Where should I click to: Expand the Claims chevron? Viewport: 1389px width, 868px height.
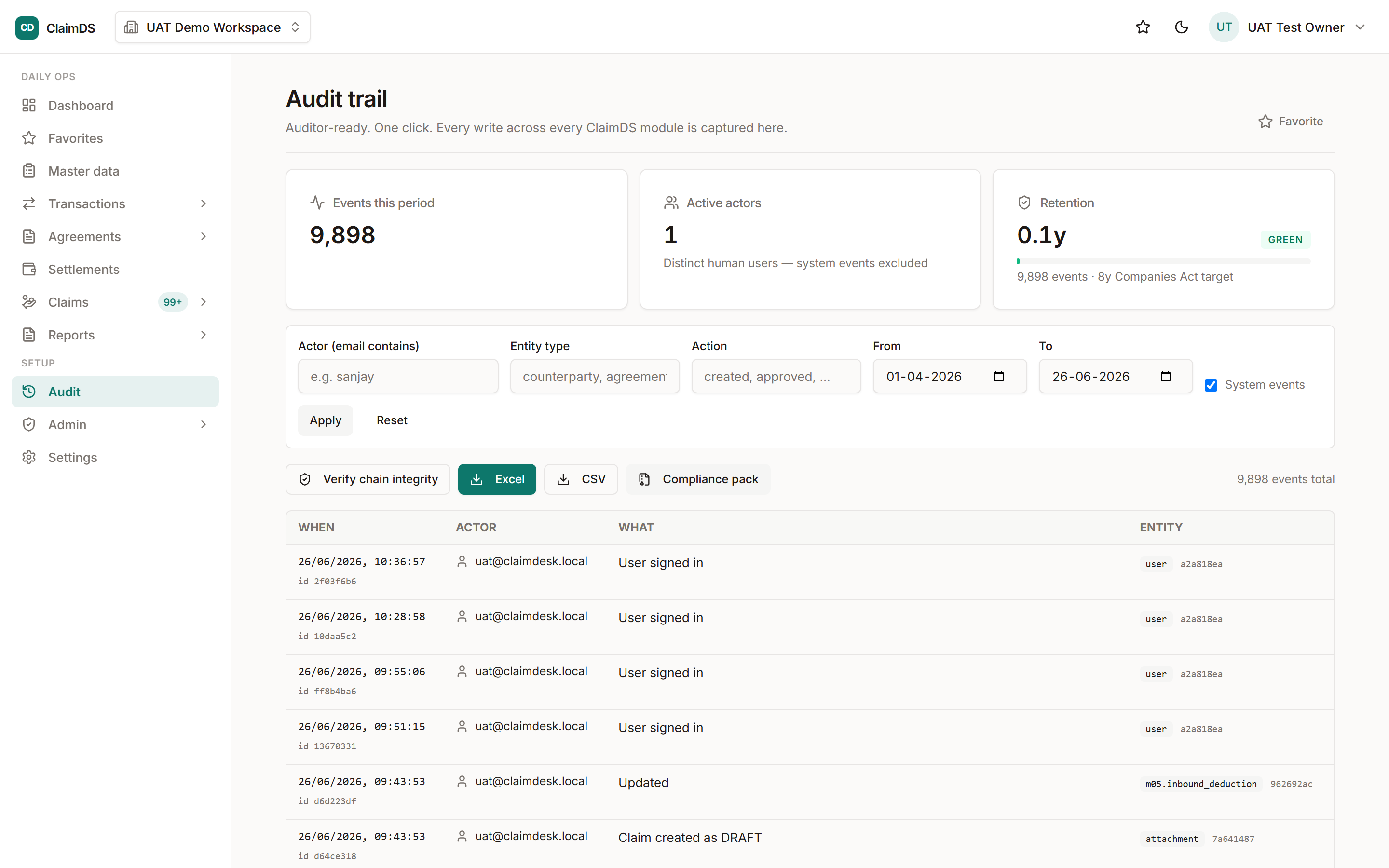(x=203, y=301)
